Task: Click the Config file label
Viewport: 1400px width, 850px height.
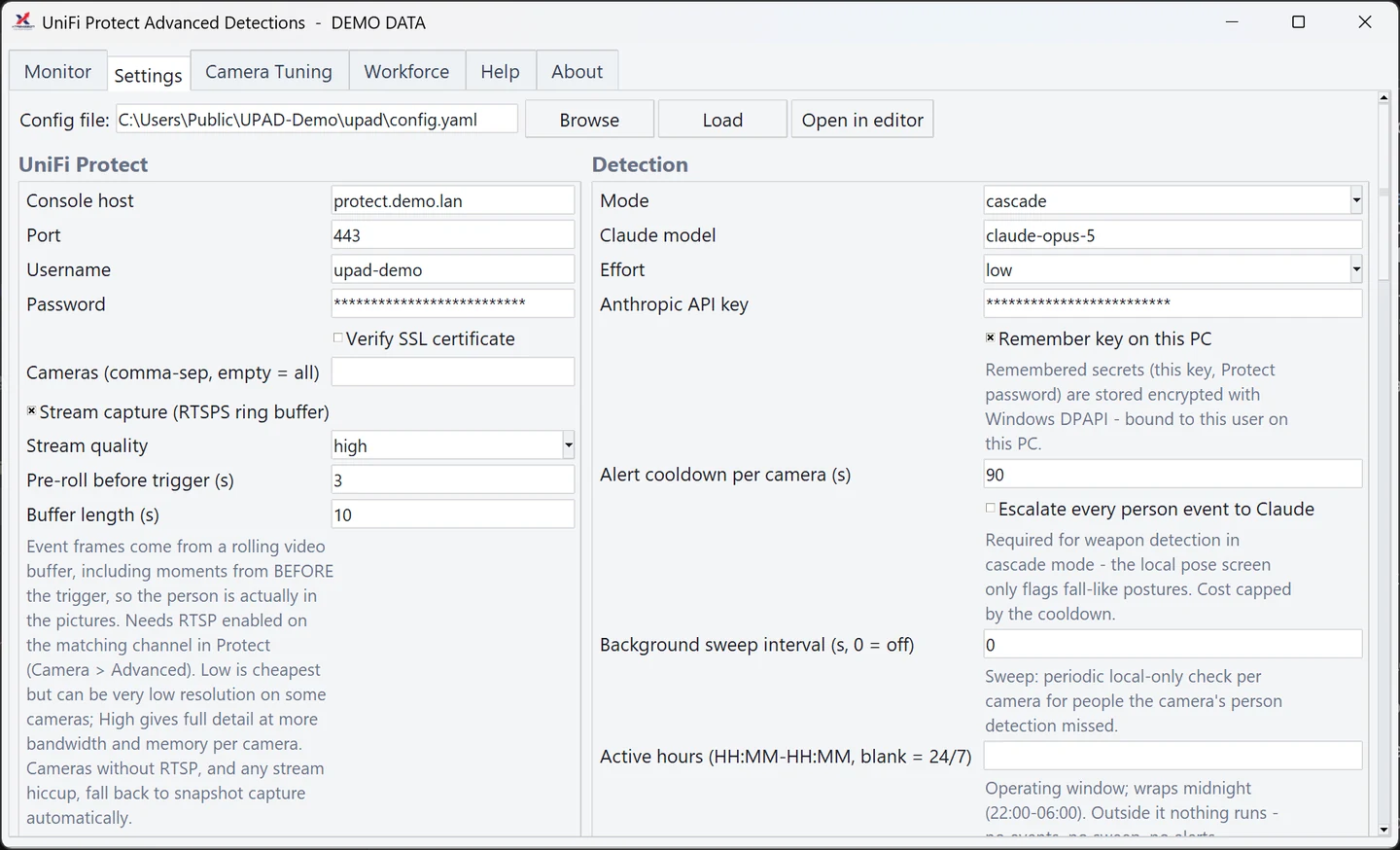Action: 64,120
